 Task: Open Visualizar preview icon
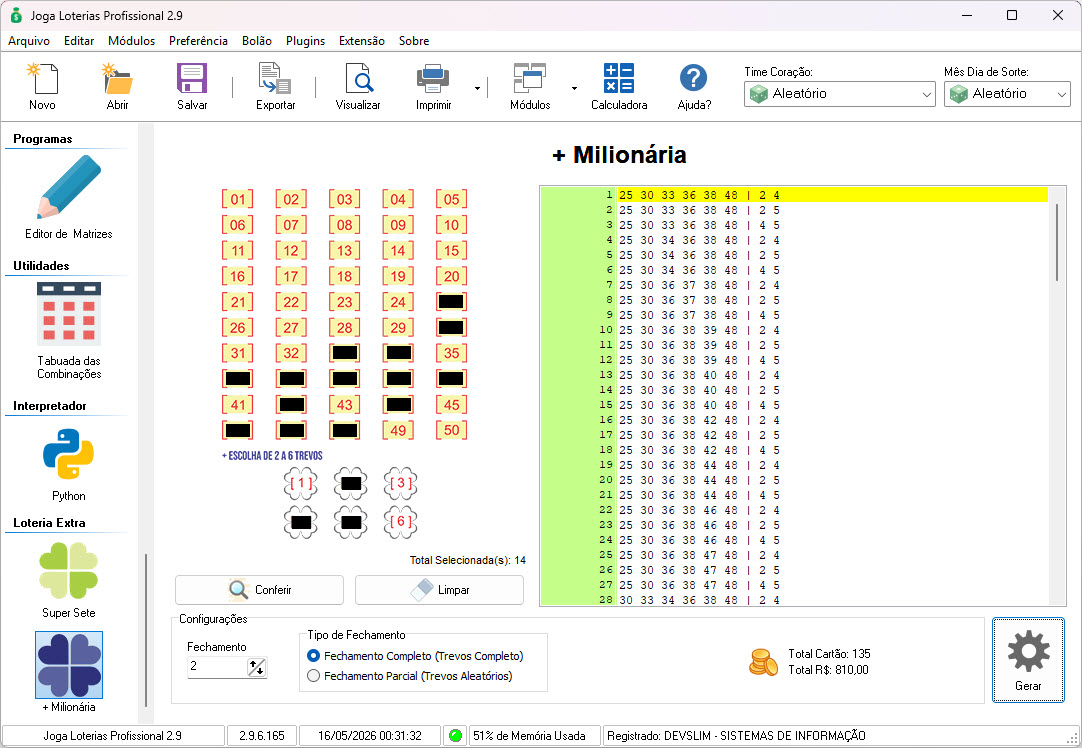tap(358, 79)
